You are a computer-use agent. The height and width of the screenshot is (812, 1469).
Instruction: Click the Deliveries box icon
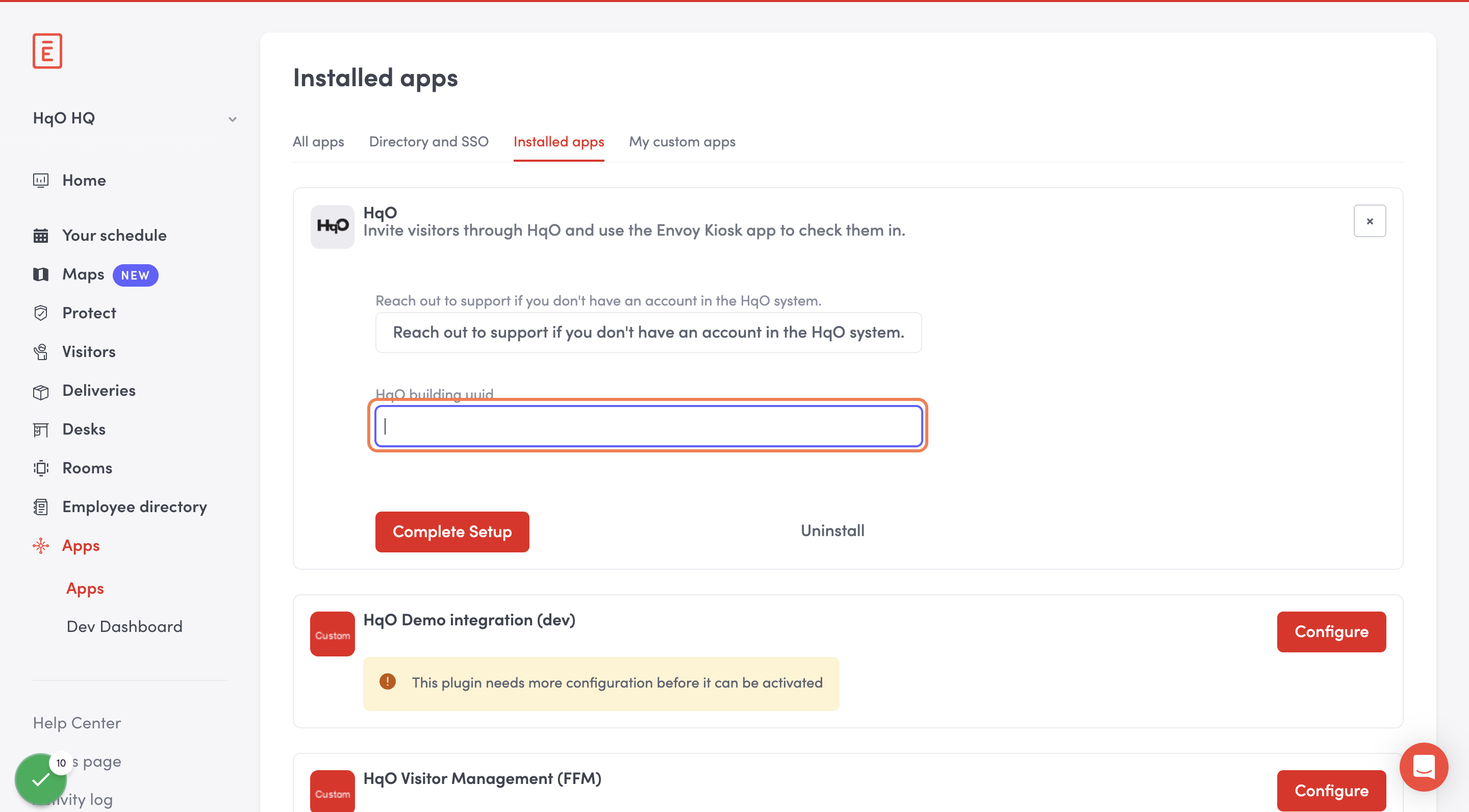tap(40, 391)
